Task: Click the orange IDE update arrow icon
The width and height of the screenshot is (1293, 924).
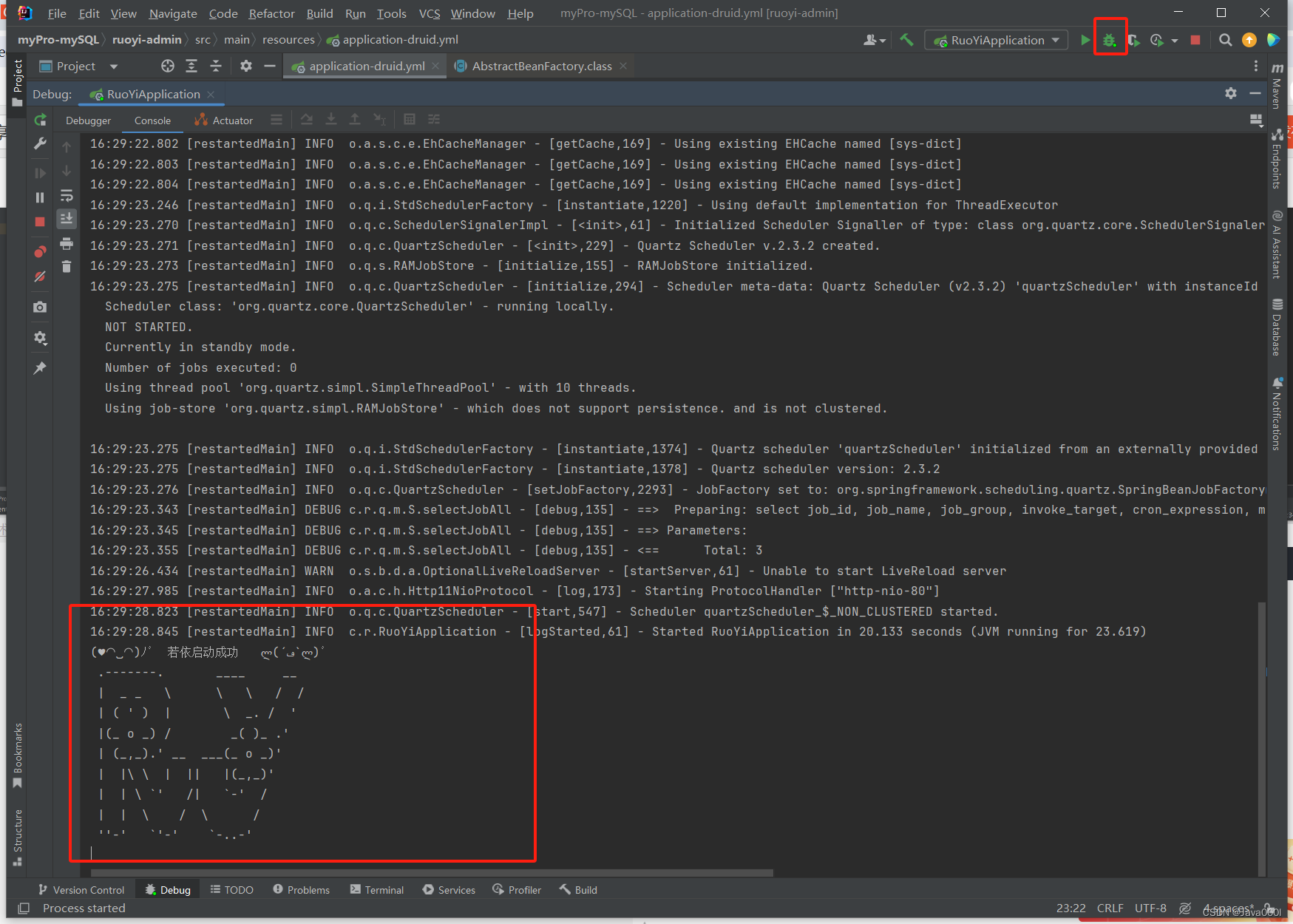Action: click(1249, 40)
